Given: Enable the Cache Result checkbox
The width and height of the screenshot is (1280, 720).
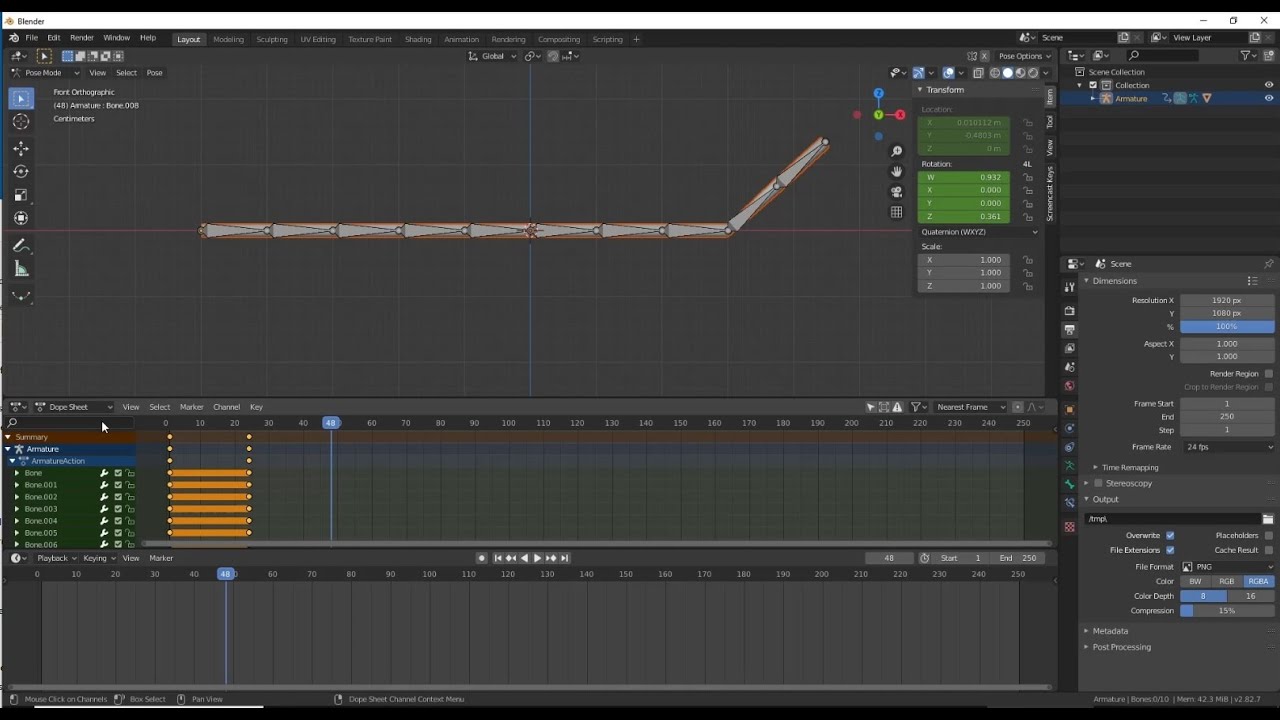Looking at the screenshot, I should pyautogui.click(x=1269, y=550).
